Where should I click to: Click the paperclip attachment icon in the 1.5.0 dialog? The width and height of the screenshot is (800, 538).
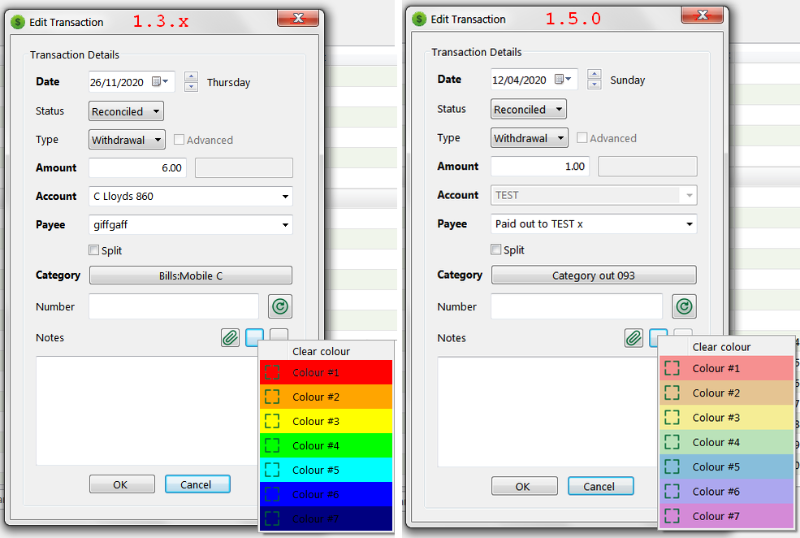click(633, 338)
